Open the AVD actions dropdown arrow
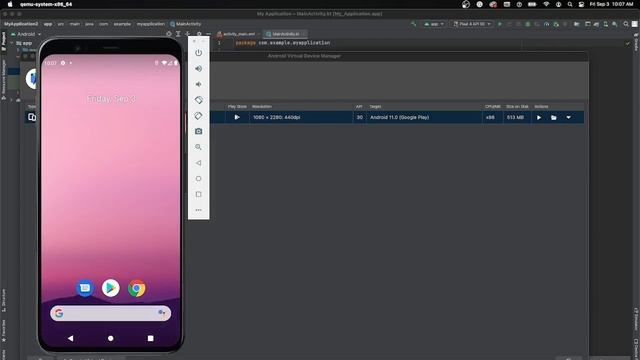The width and height of the screenshot is (640, 360). pyautogui.click(x=568, y=117)
